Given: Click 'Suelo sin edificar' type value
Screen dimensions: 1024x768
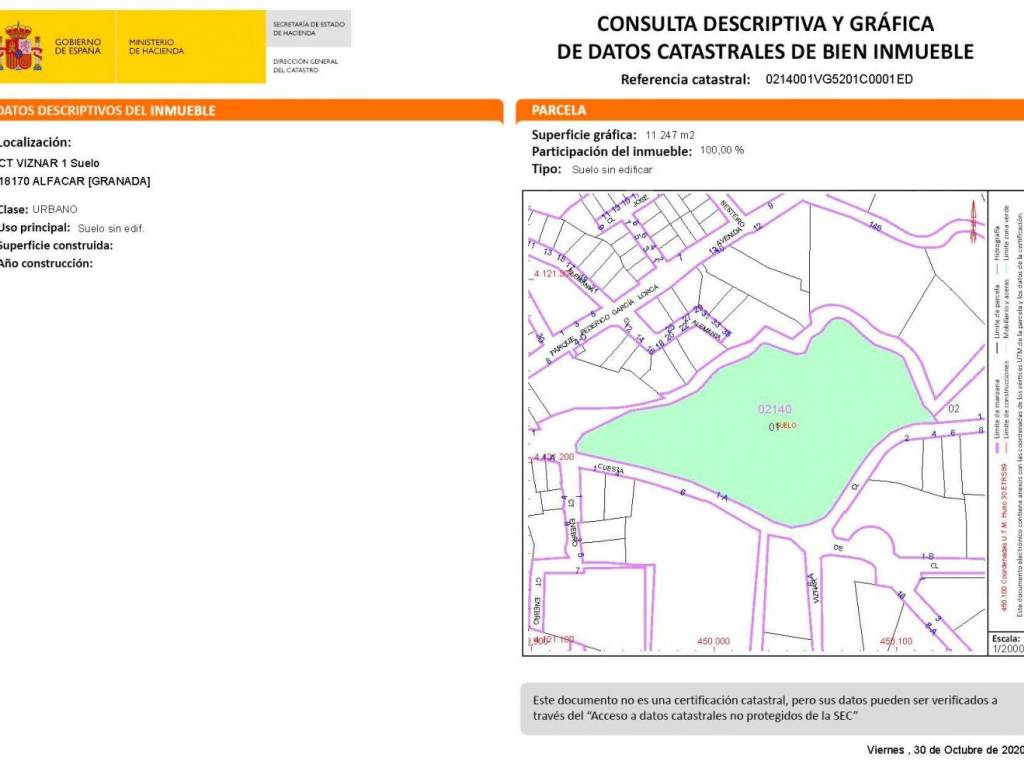Looking at the screenshot, I should (612, 170).
